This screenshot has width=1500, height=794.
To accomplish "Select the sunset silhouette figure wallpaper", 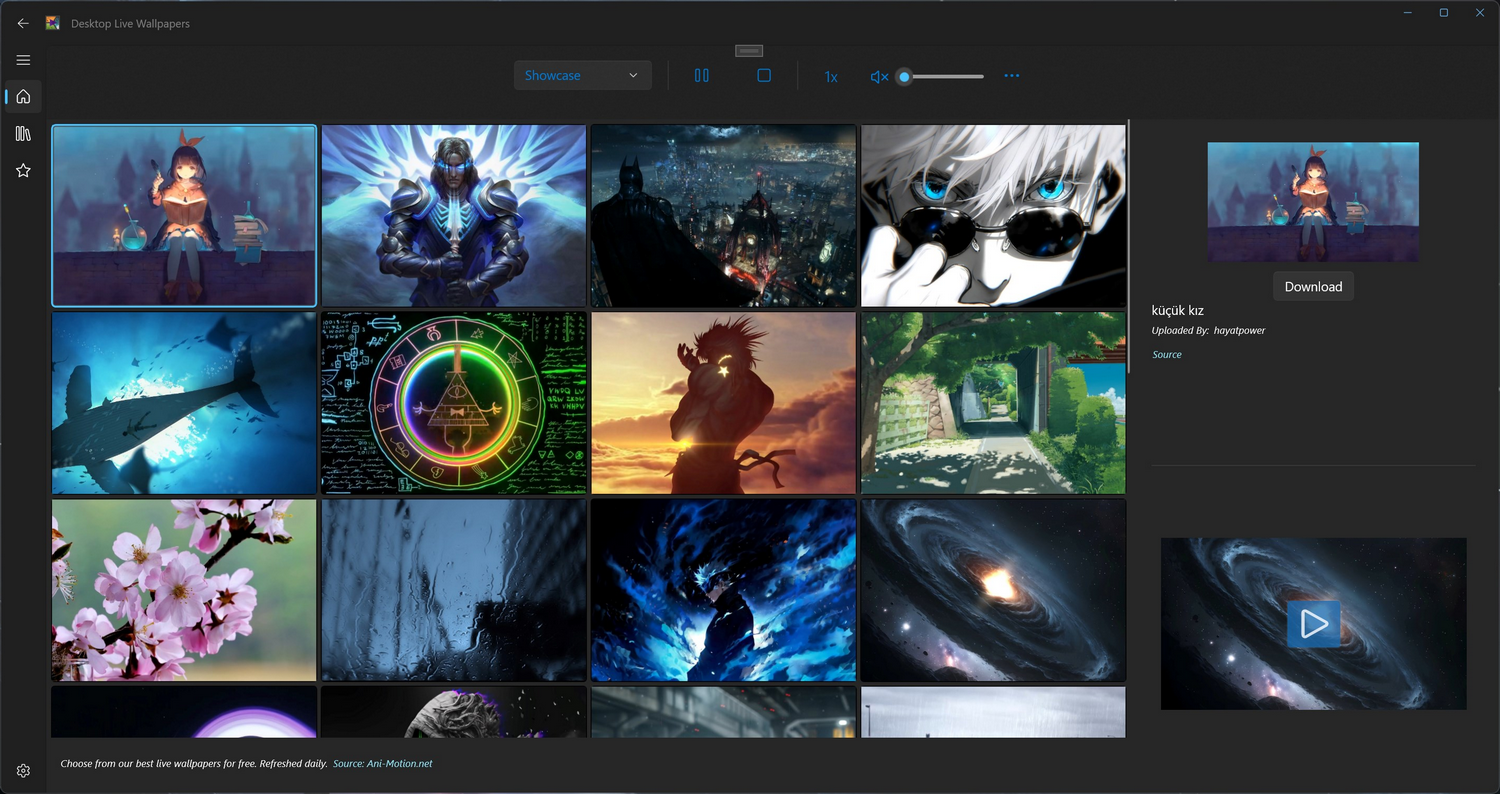I will (x=724, y=403).
